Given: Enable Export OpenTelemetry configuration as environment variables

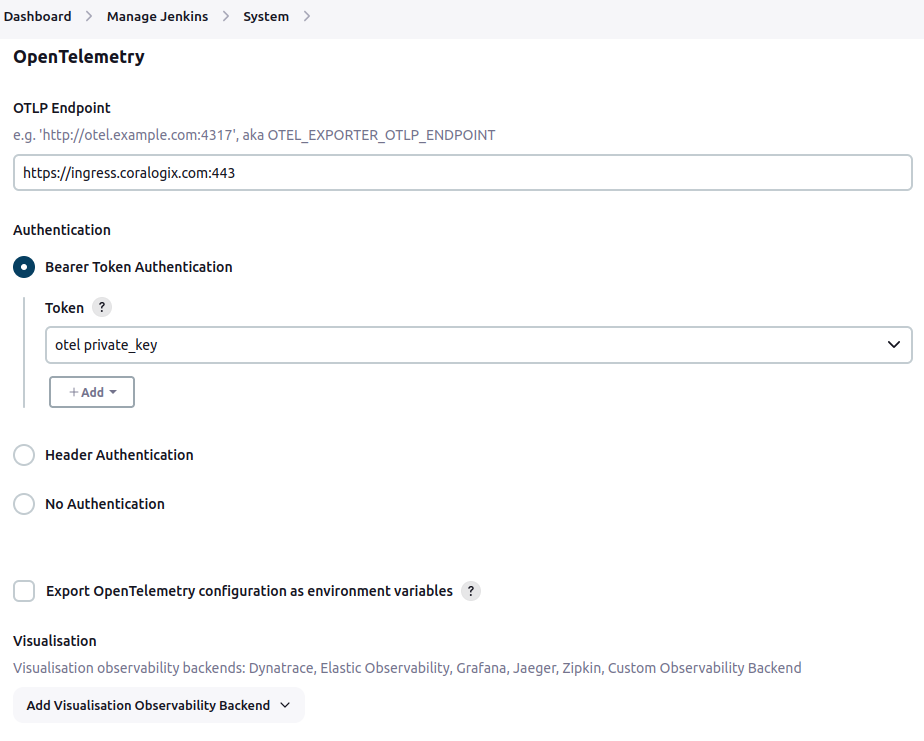Looking at the screenshot, I should tap(24, 591).
